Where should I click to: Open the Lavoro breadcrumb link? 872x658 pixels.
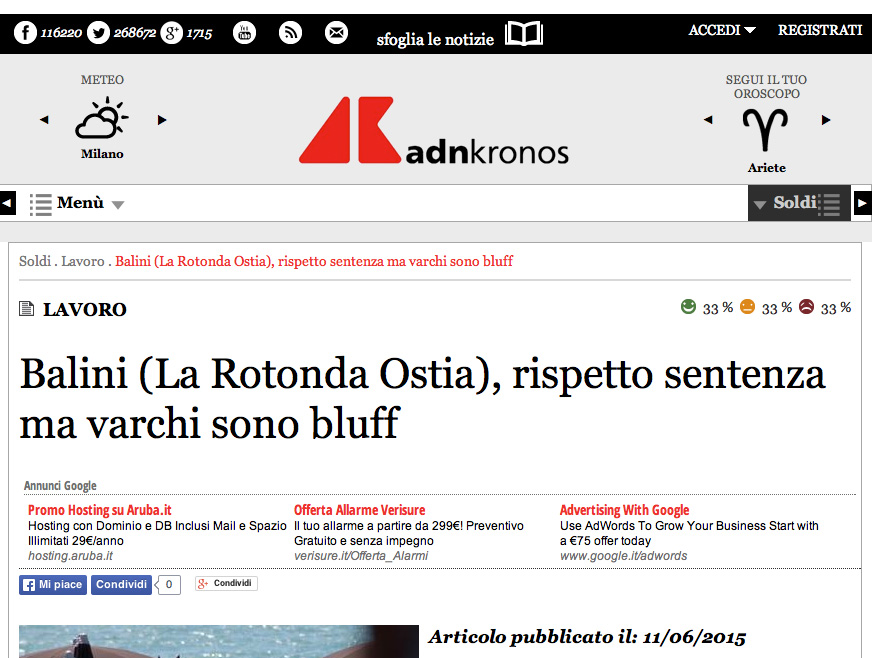point(82,261)
